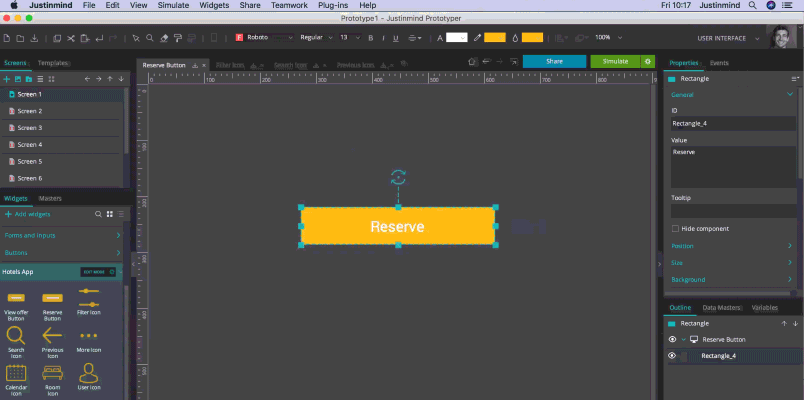Image resolution: width=804 pixels, height=400 pixels.
Task: Click the canvas Home icon
Action: 473,62
